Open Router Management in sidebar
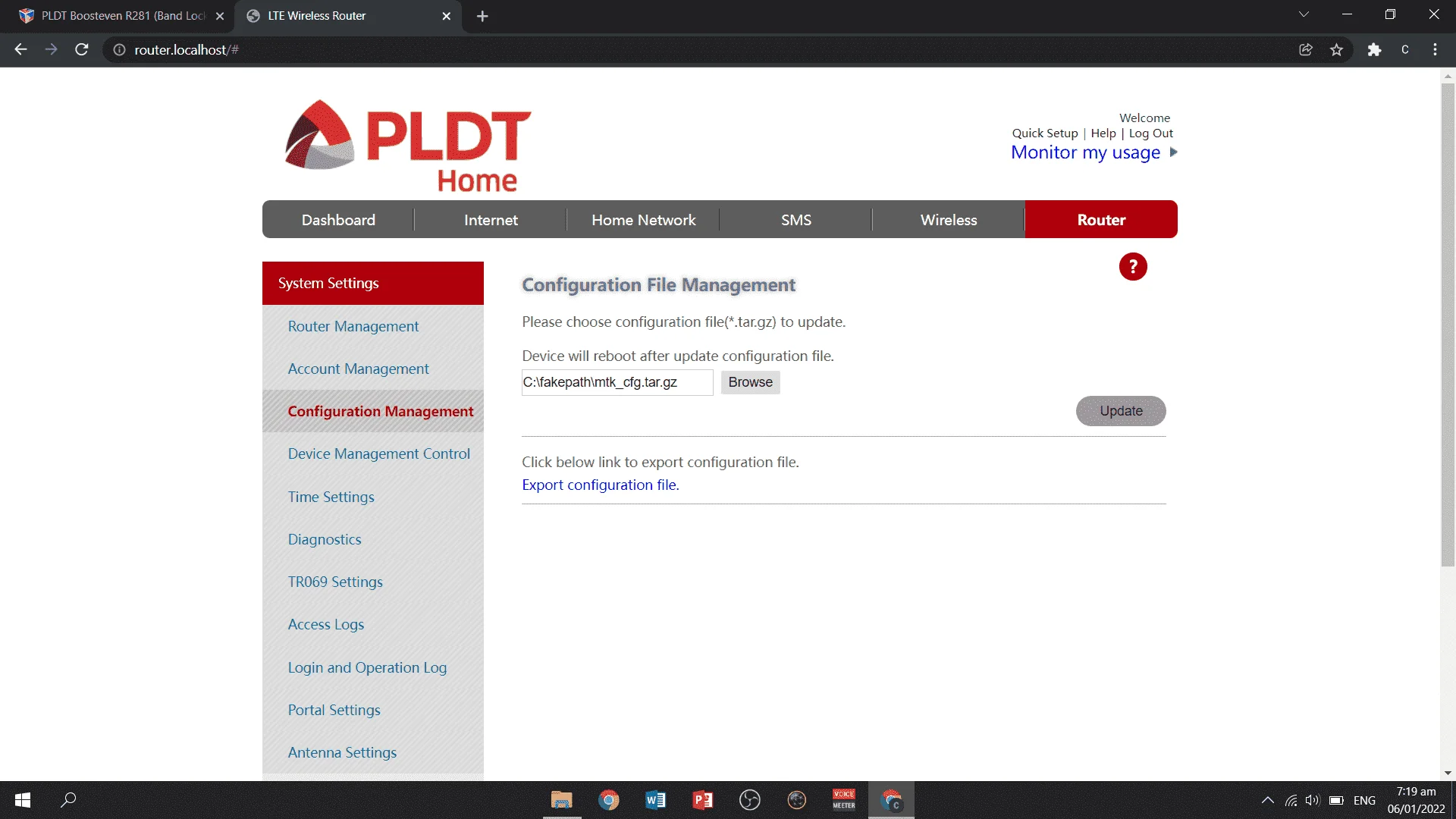Image resolution: width=1456 pixels, height=819 pixels. tap(353, 326)
